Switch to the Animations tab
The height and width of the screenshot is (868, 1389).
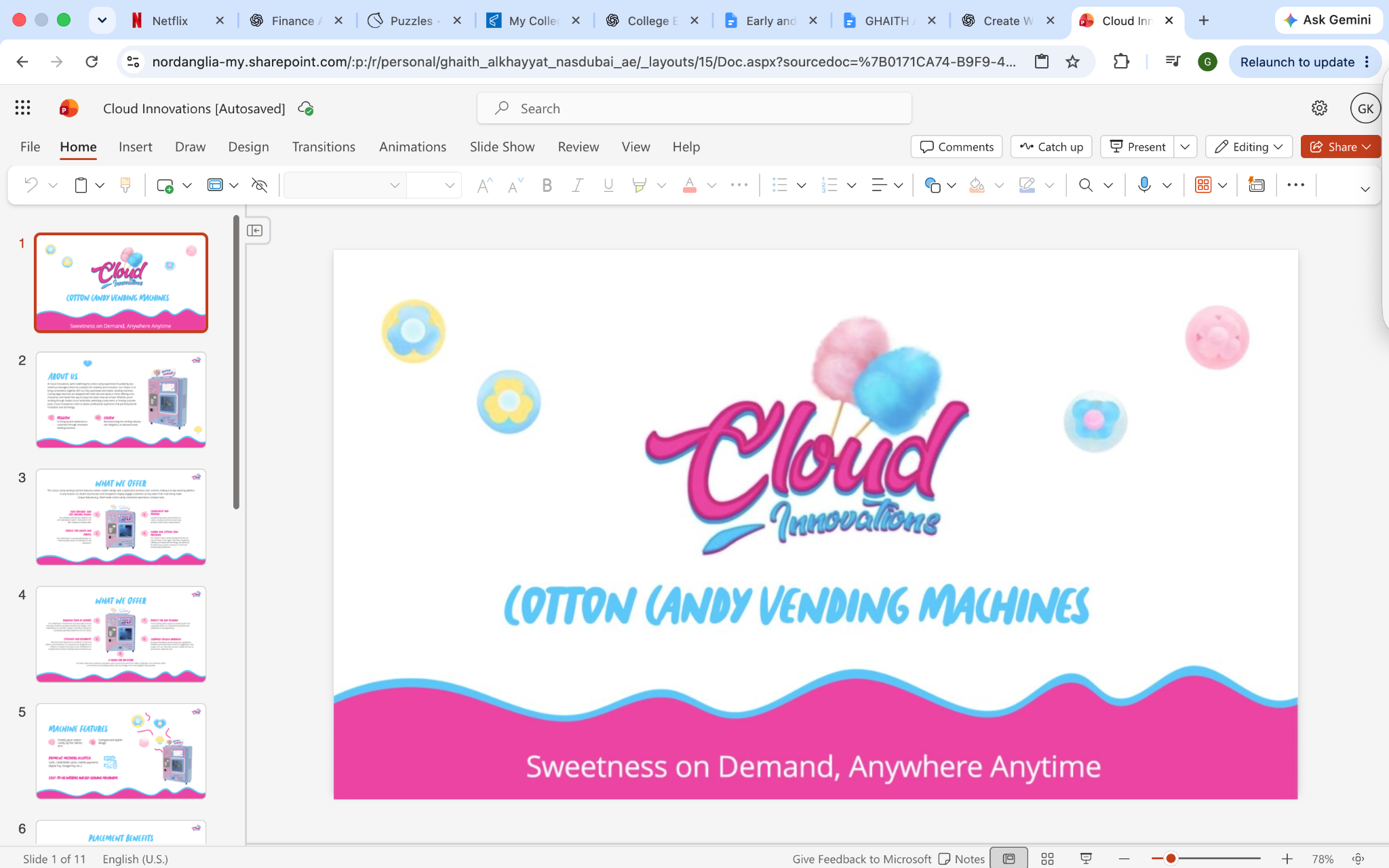[x=412, y=146]
